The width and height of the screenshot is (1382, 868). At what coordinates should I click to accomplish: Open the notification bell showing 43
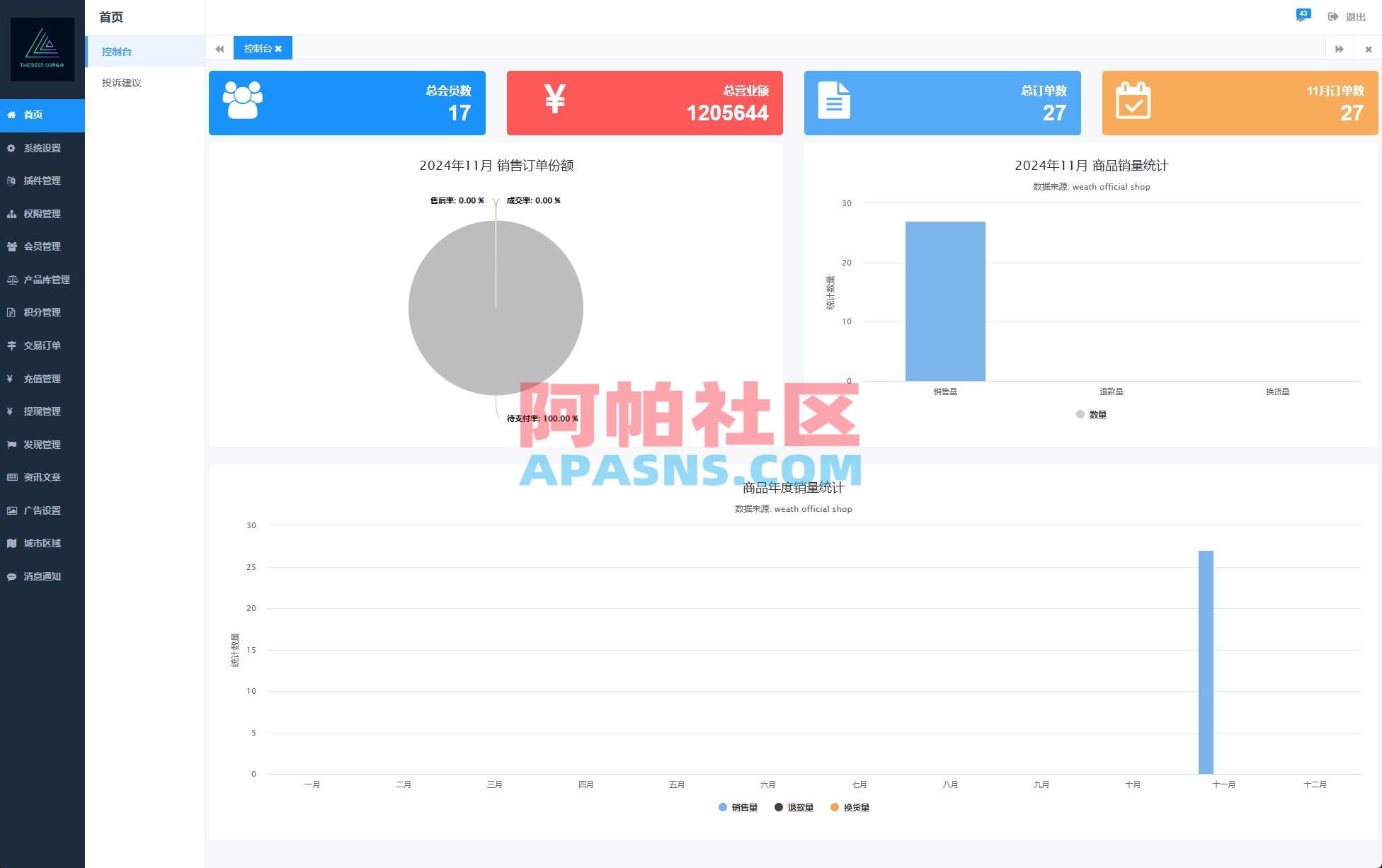coord(1301,16)
